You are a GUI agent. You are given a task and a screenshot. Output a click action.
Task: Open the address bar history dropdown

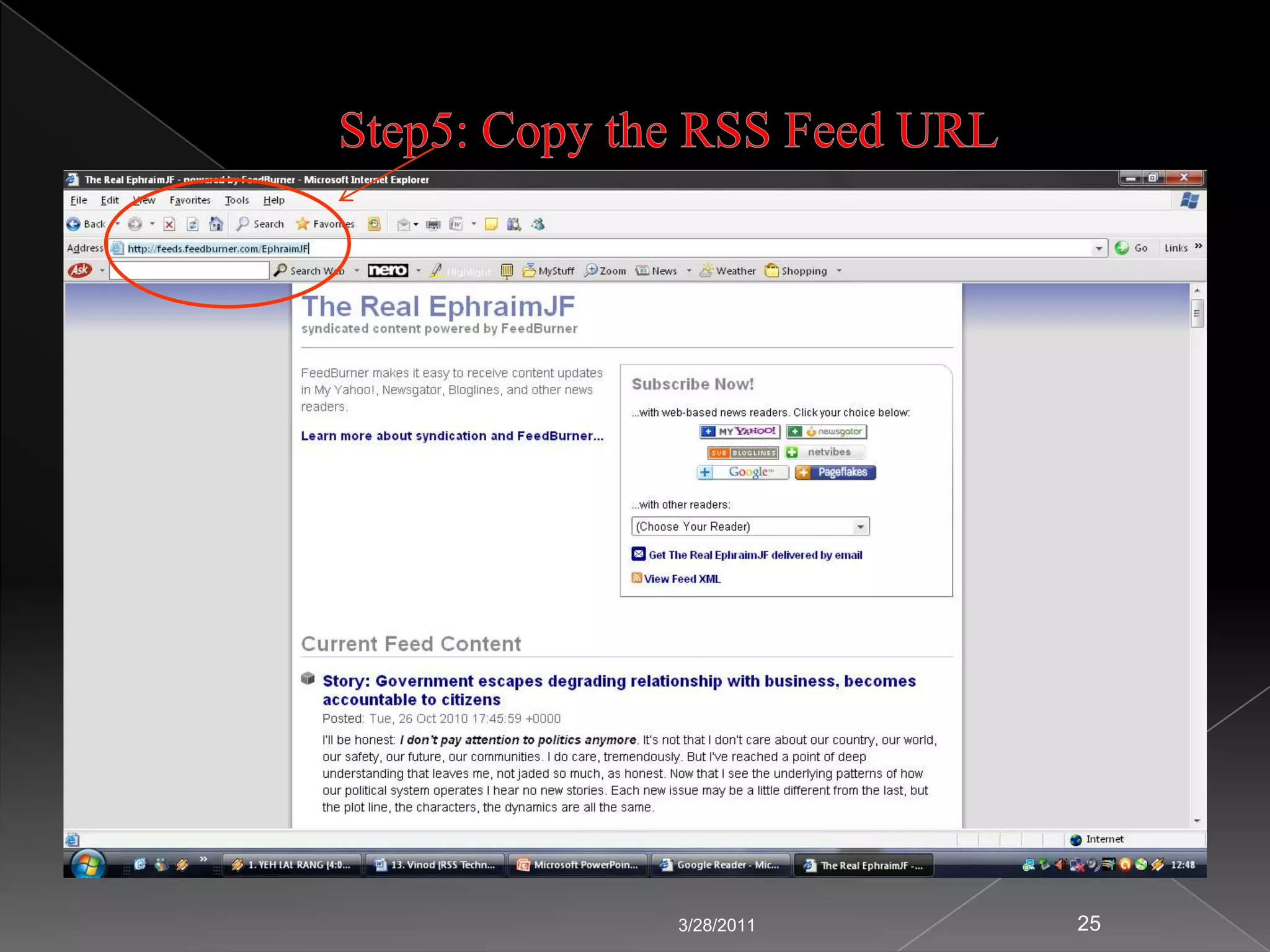click(1099, 249)
